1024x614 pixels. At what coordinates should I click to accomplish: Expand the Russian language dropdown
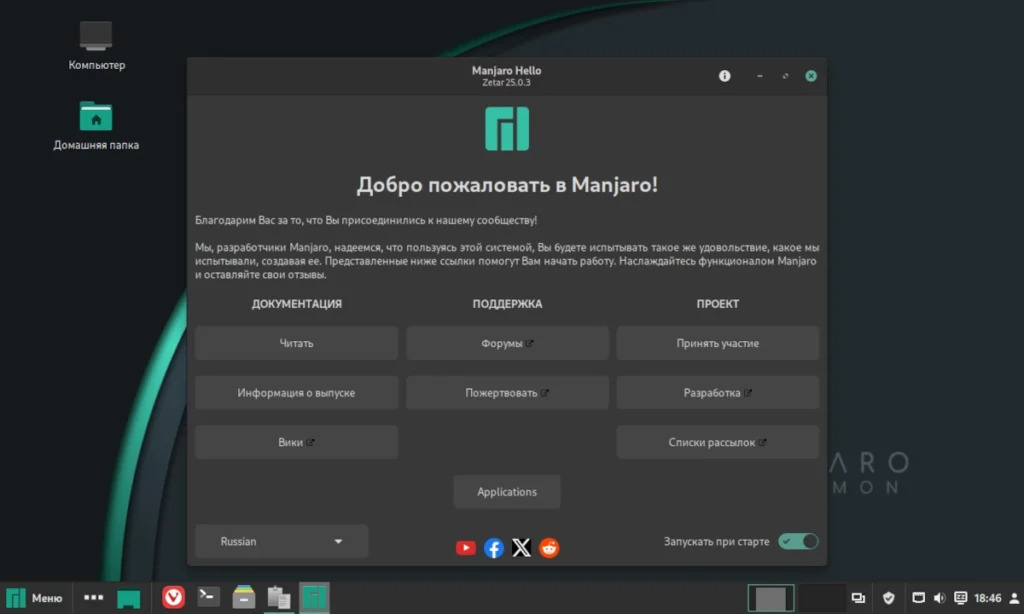click(x=281, y=541)
